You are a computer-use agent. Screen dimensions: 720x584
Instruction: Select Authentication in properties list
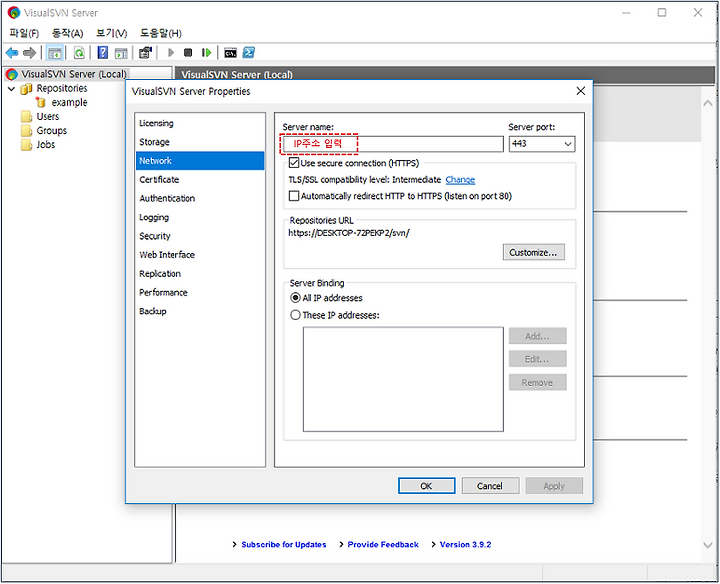[200, 198]
